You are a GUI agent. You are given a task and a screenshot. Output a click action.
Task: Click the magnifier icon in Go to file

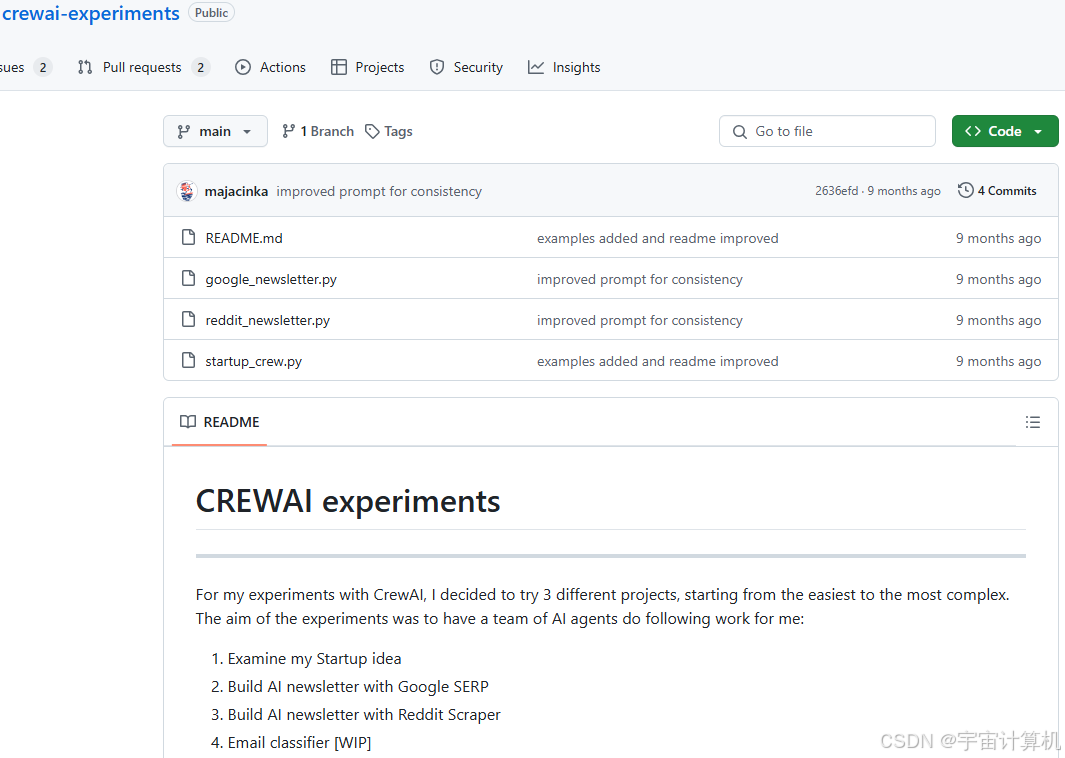tap(740, 132)
